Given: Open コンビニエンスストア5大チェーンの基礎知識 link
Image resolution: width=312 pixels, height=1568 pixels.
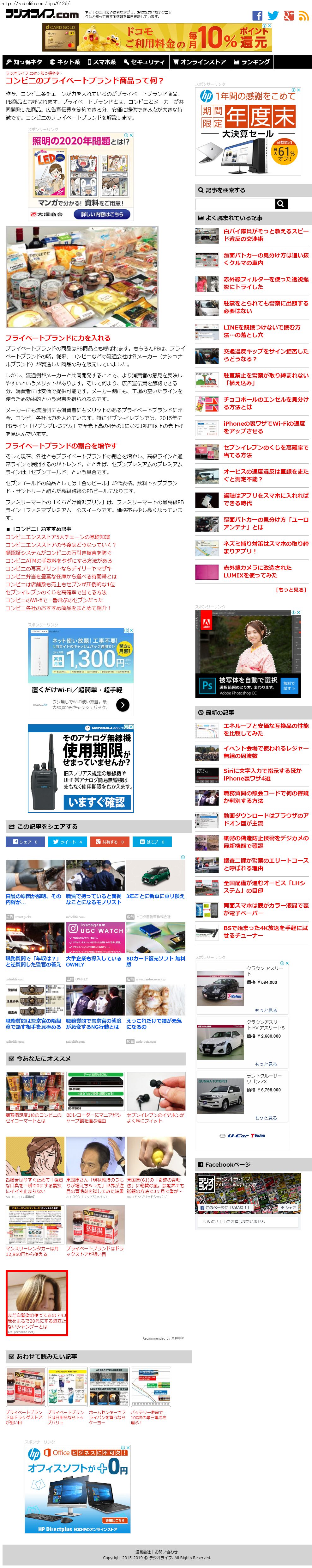Looking at the screenshot, I should tap(58, 538).
